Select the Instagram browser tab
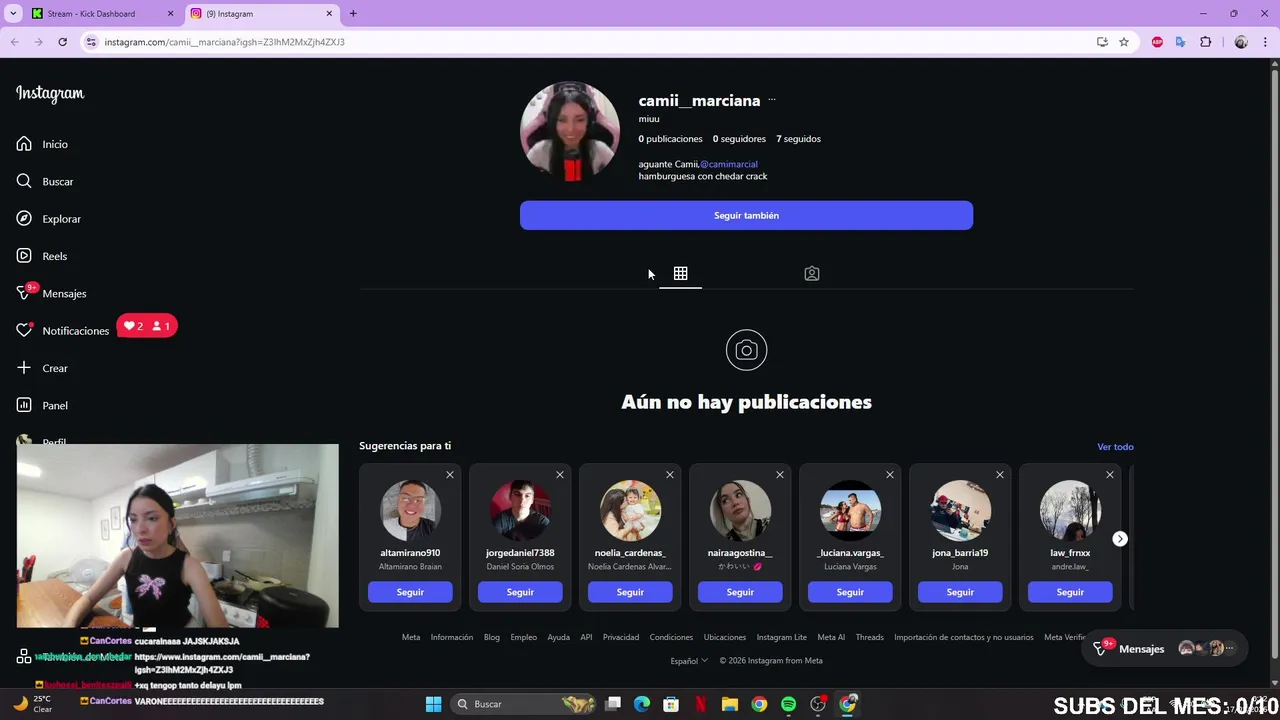 262,14
